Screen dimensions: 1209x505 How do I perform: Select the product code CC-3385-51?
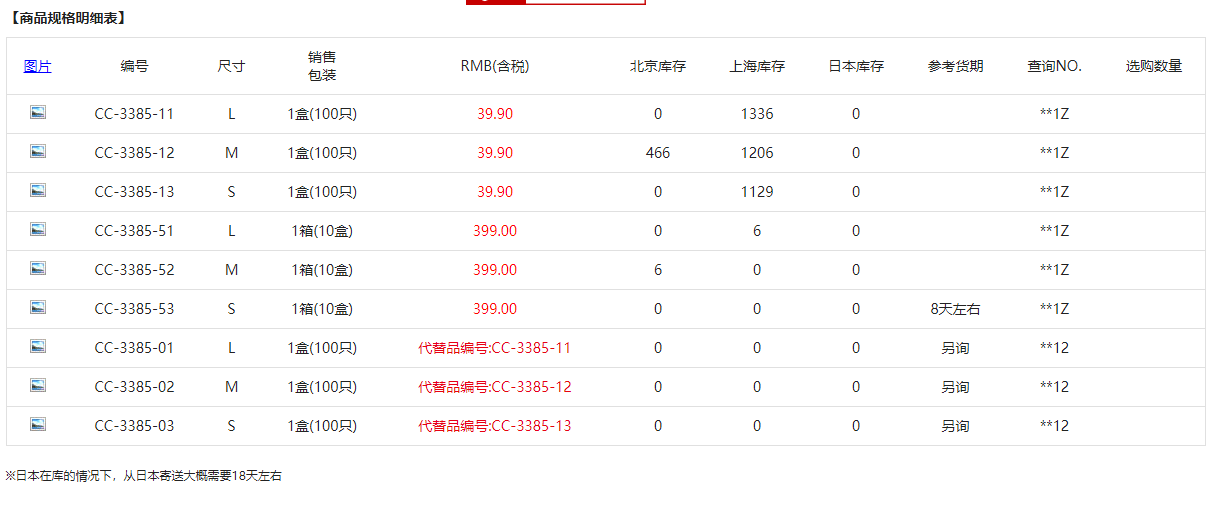click(x=134, y=231)
